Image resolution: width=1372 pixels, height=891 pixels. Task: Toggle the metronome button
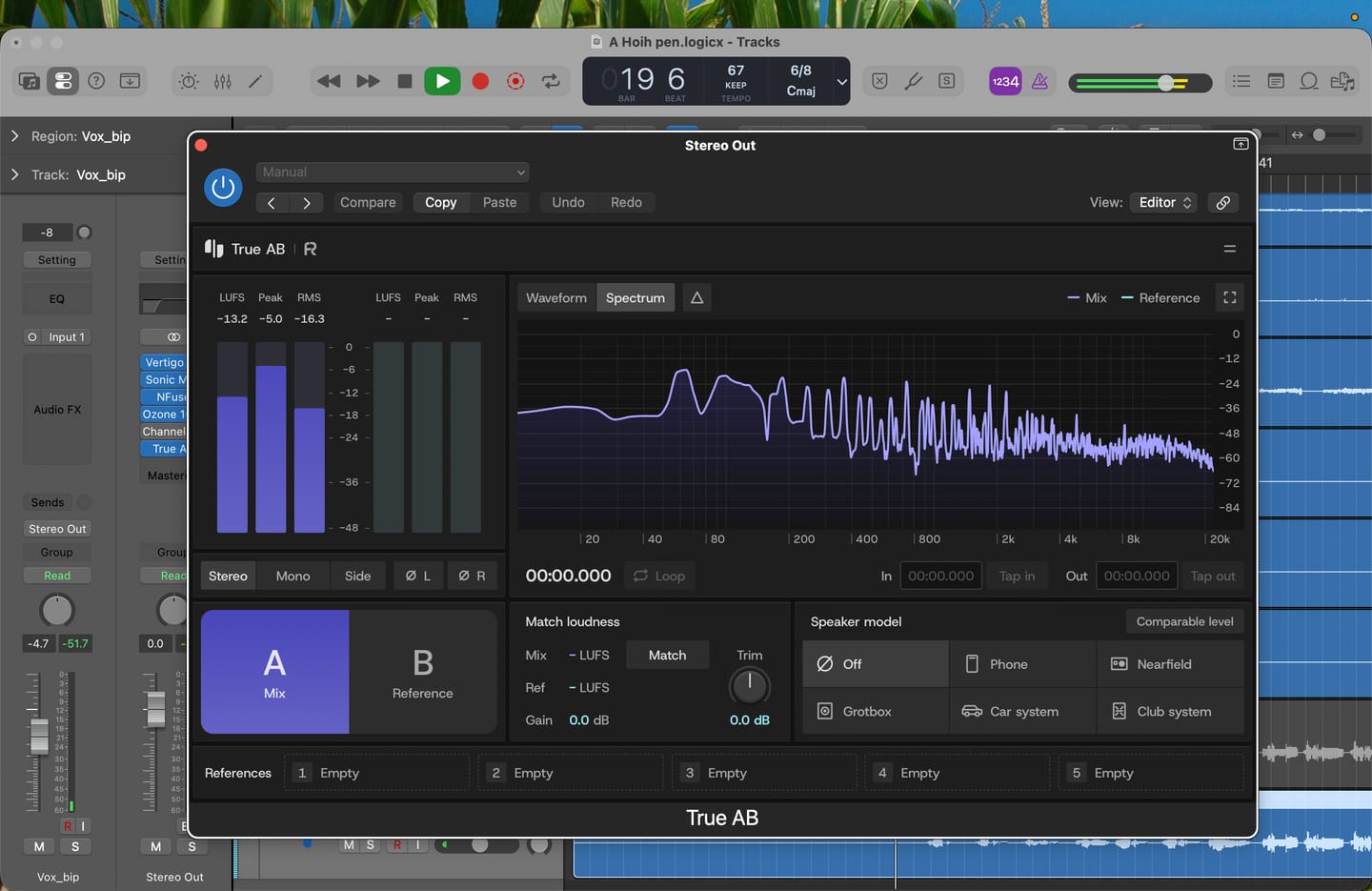click(1040, 81)
